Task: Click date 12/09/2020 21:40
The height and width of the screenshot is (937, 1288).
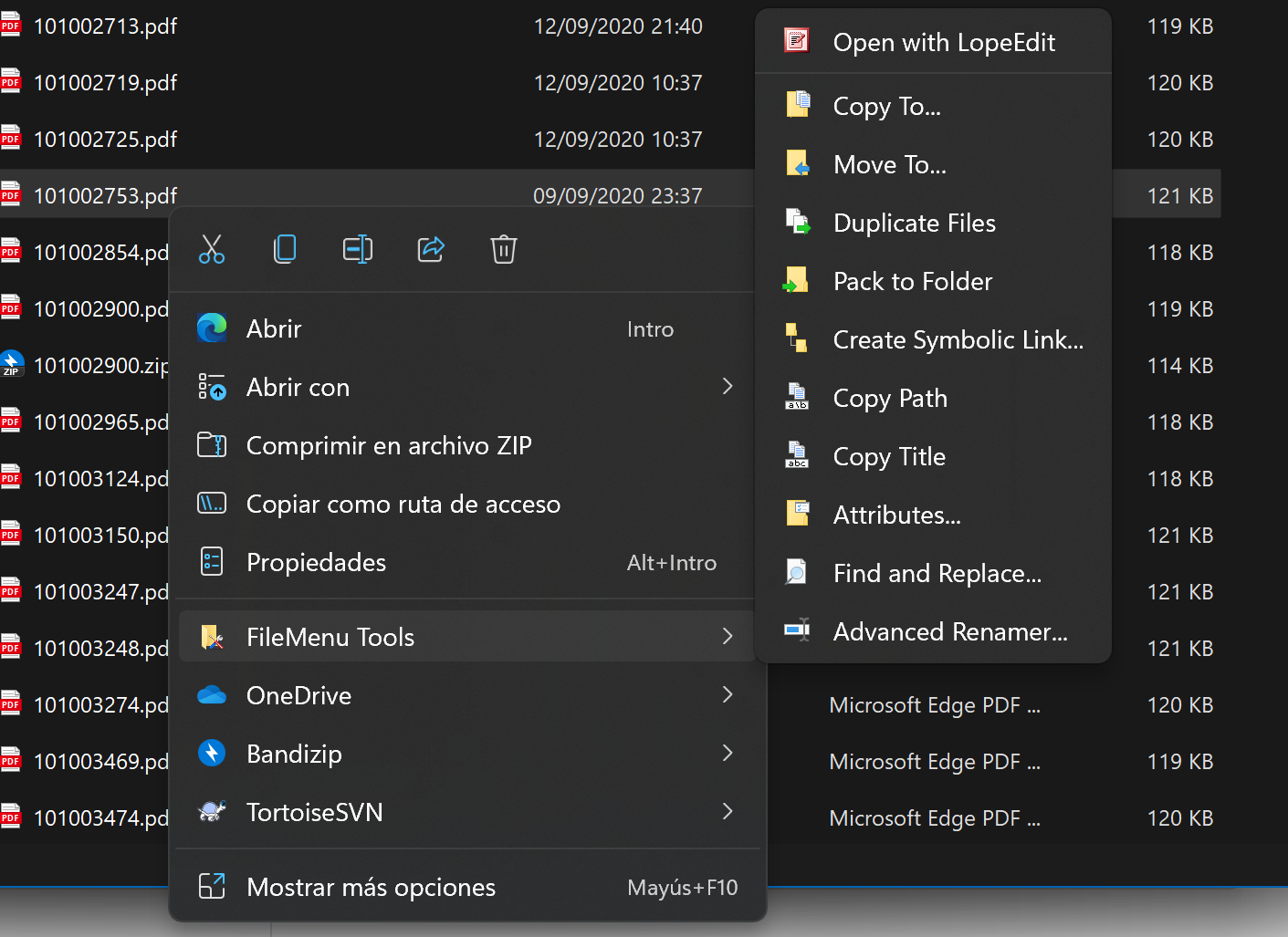Action: click(x=618, y=26)
